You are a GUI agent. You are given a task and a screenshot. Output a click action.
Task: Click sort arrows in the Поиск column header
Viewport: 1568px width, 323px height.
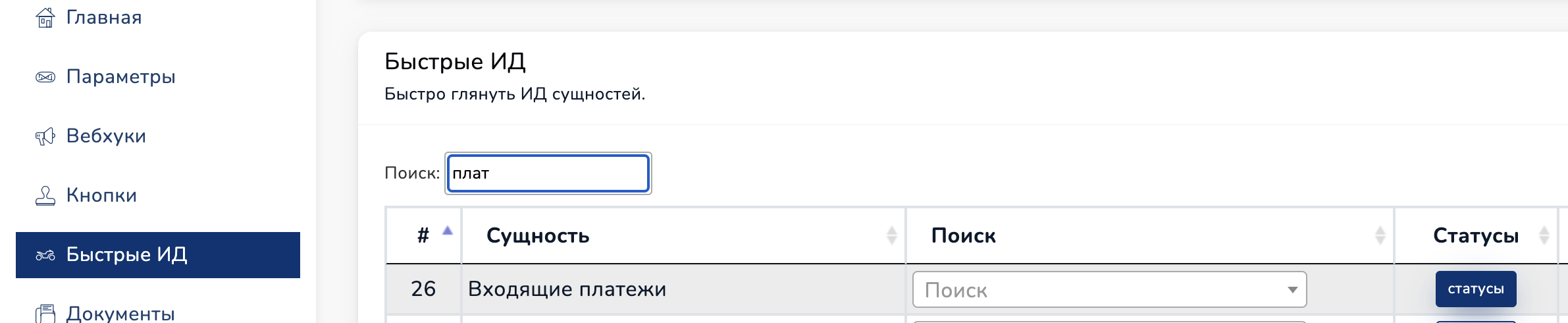[1380, 235]
